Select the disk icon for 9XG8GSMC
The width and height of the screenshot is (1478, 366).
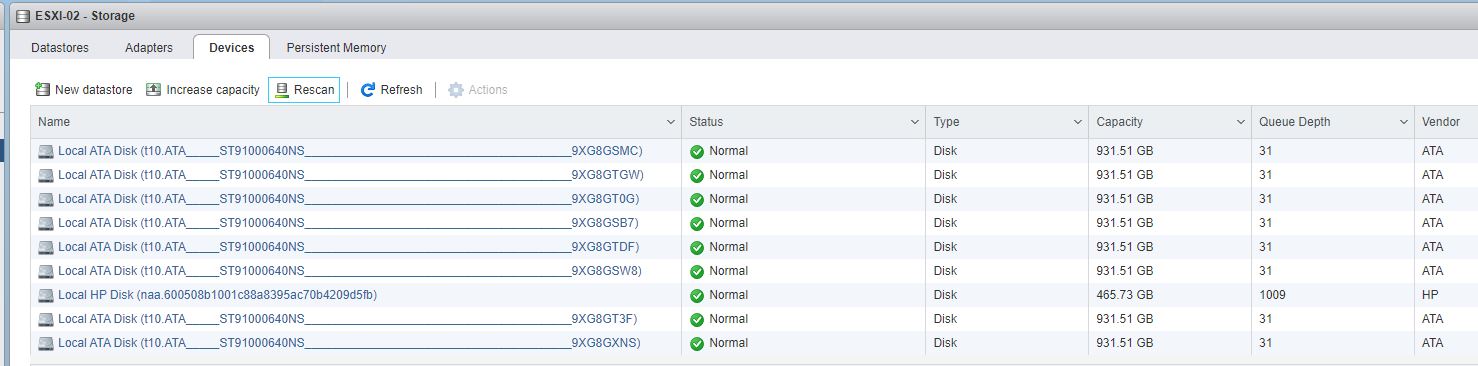tap(46, 151)
